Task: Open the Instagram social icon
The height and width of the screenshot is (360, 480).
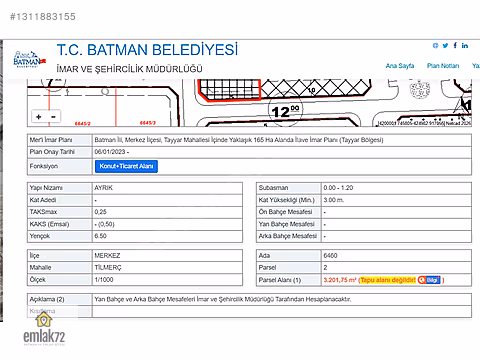Action: click(435, 46)
